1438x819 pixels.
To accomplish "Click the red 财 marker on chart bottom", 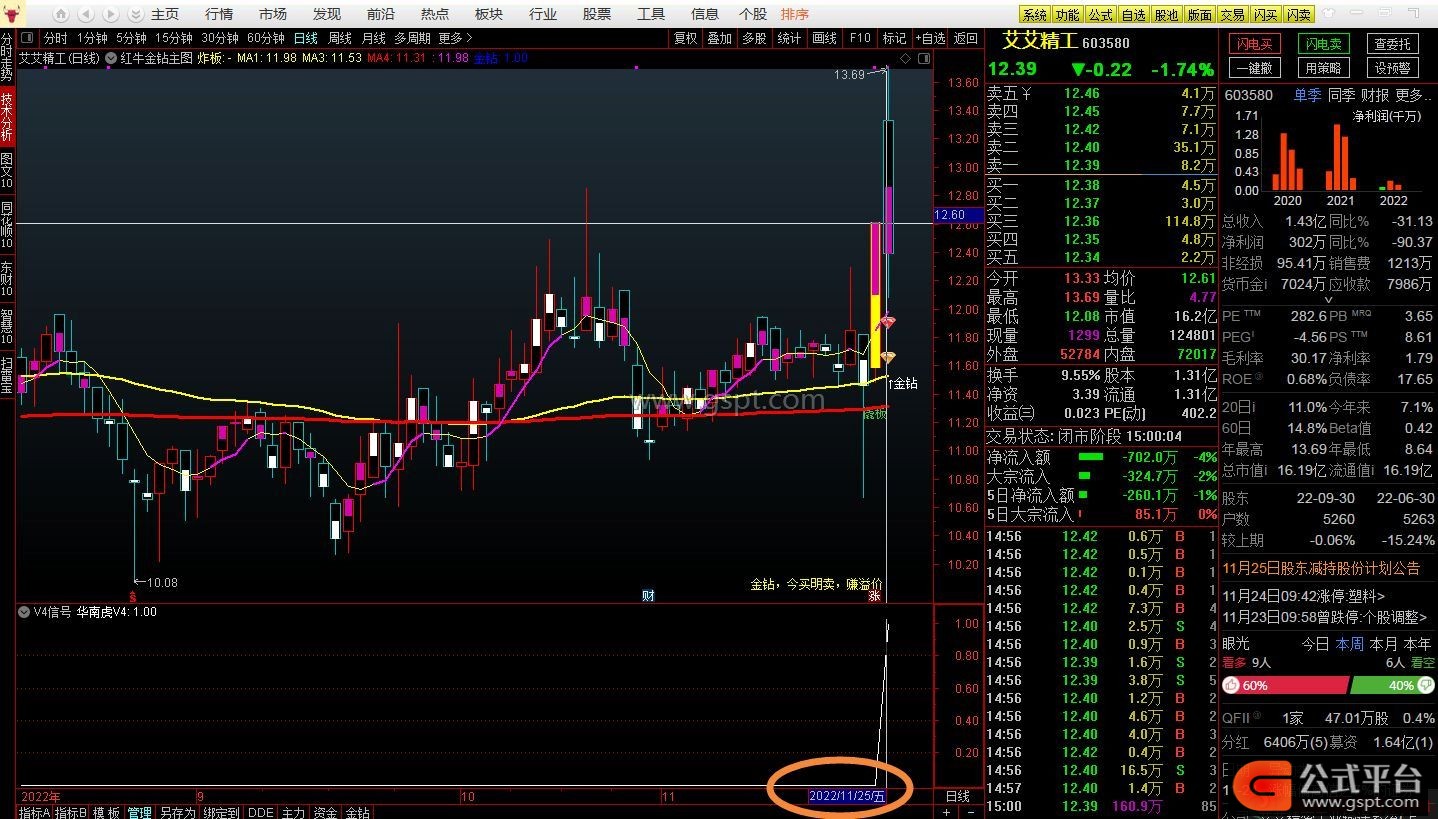I will 648,596.
